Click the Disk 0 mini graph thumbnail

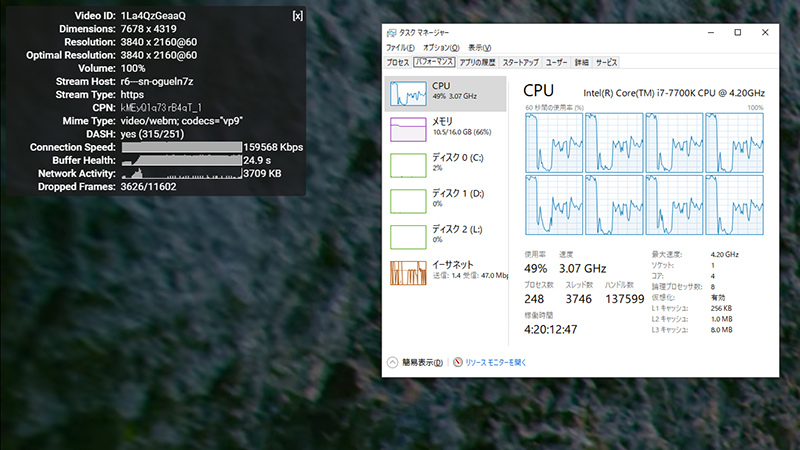408,165
